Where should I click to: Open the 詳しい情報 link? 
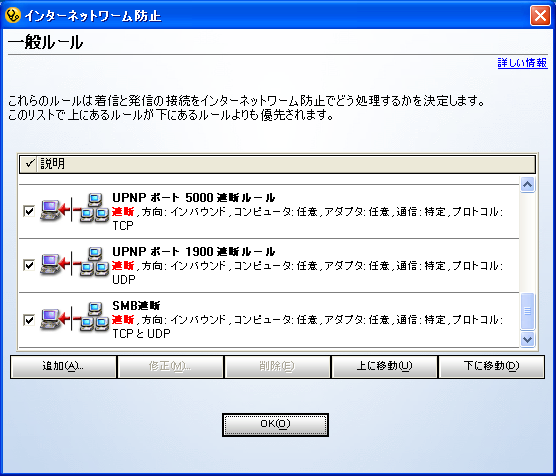[522, 63]
